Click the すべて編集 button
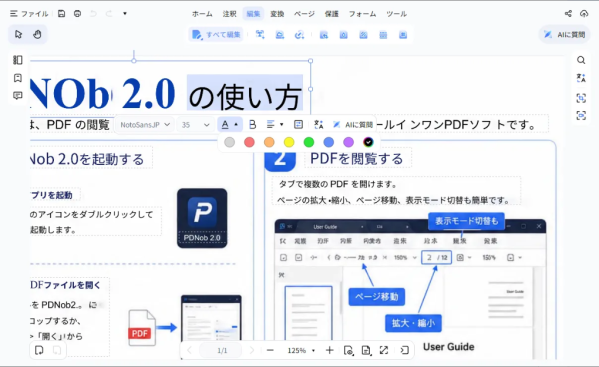Viewport: 599px width, 367px height. click(216, 35)
